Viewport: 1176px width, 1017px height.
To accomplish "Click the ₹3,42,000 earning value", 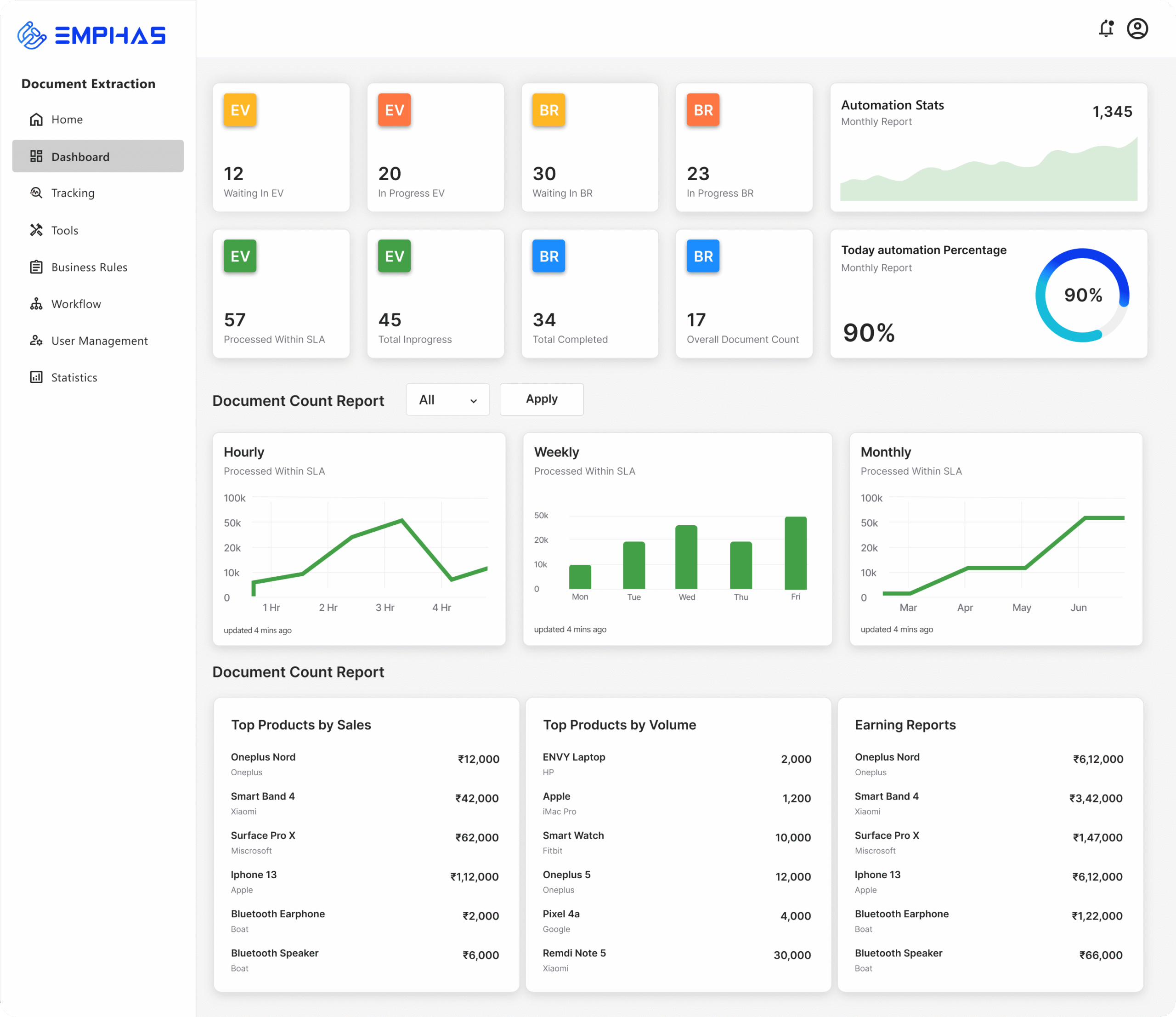I will coord(1096,798).
